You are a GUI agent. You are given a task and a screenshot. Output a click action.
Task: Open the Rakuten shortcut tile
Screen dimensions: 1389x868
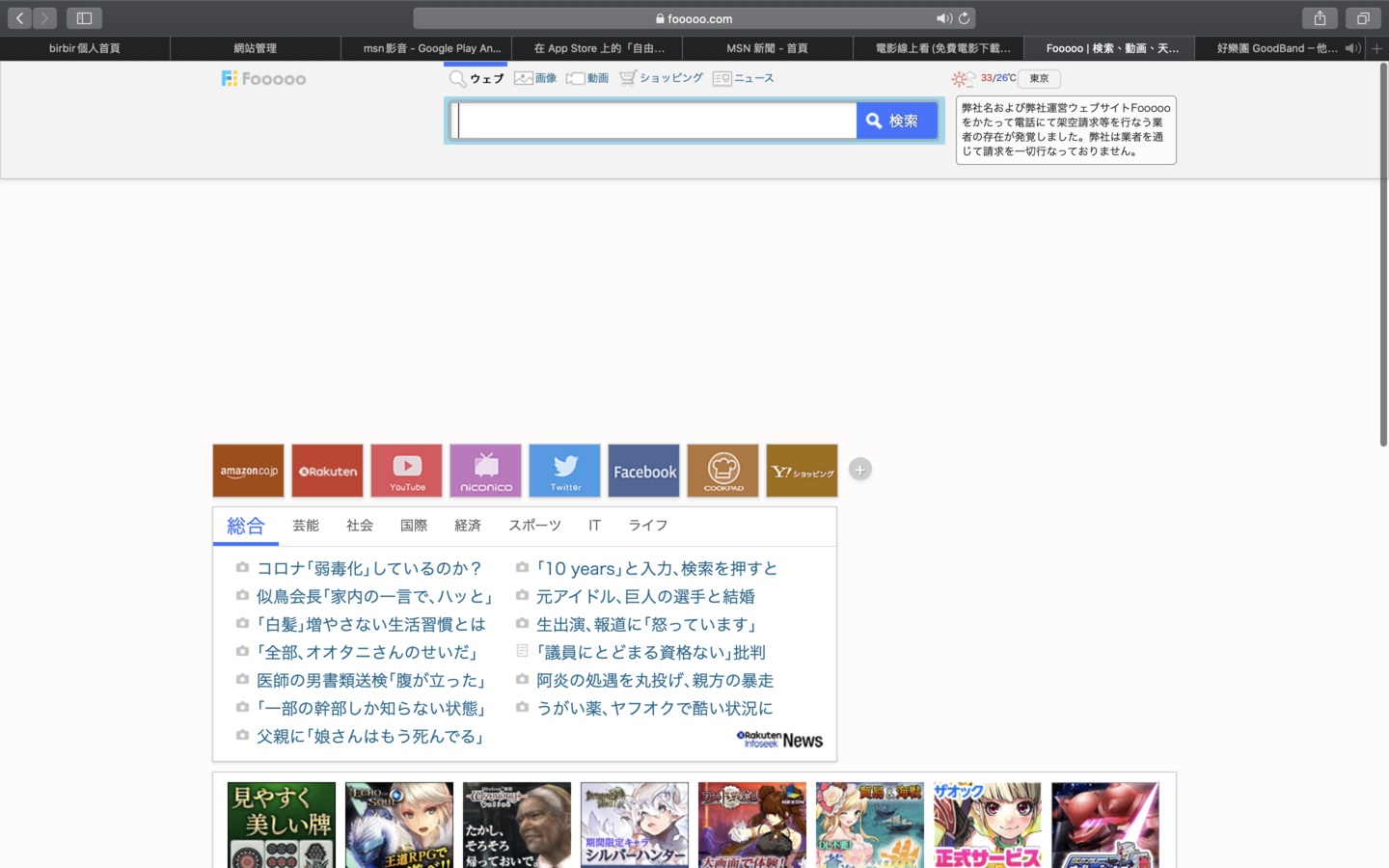[328, 471]
